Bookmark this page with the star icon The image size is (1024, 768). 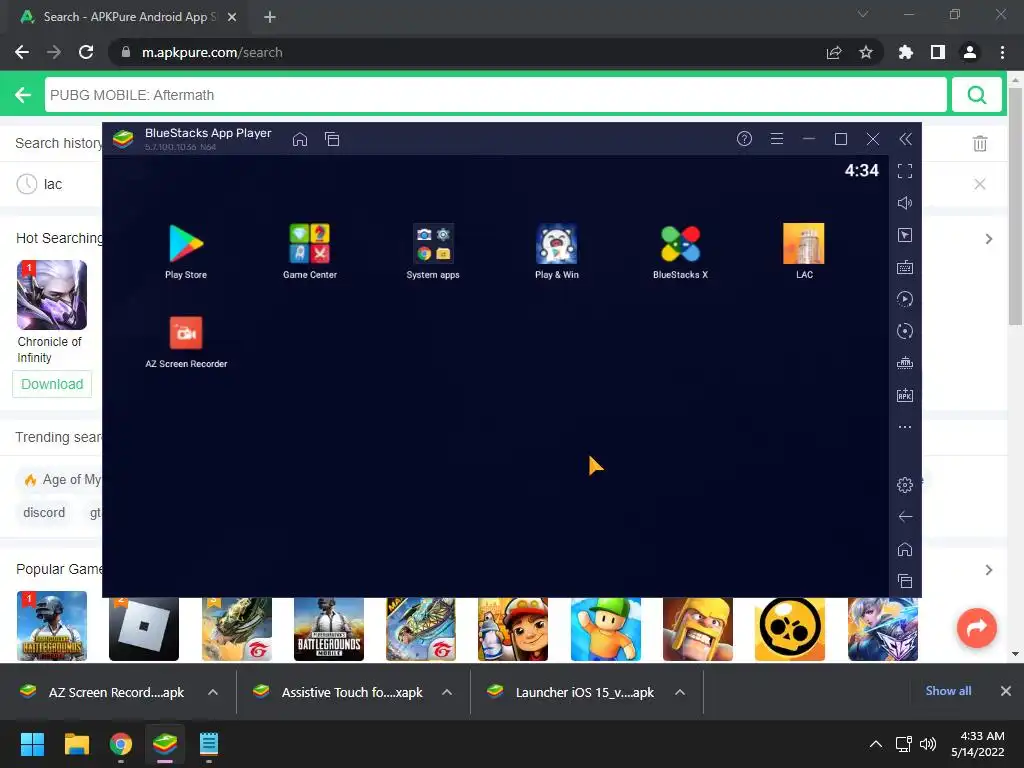click(866, 52)
